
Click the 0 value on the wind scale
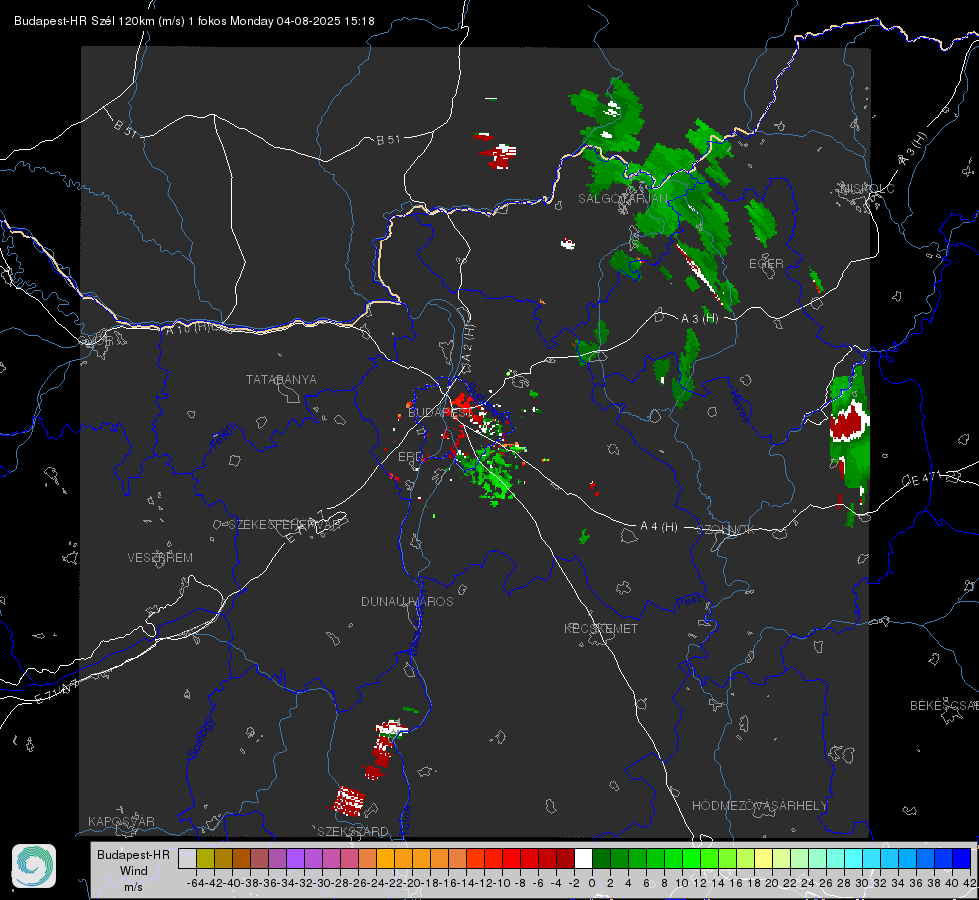(592, 883)
